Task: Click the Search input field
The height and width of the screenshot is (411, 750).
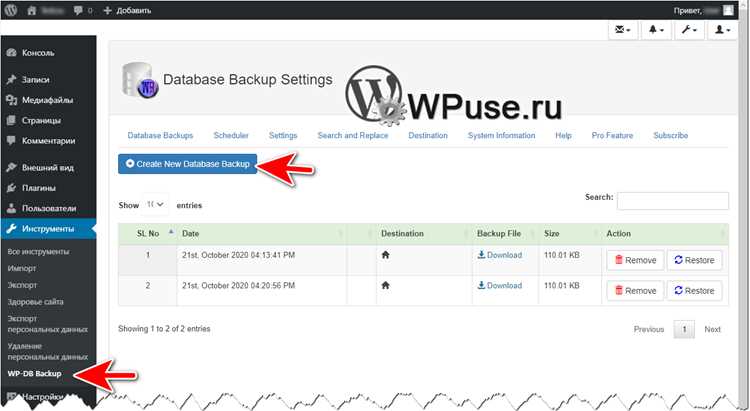Action: tap(673, 201)
